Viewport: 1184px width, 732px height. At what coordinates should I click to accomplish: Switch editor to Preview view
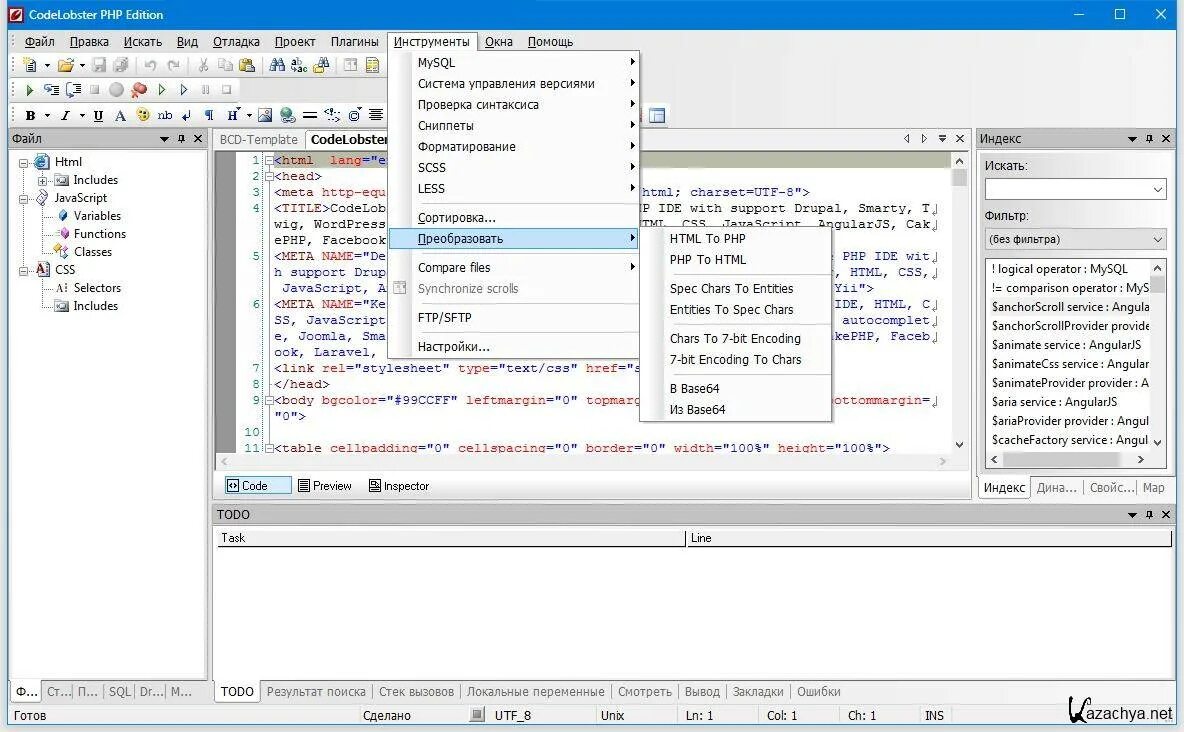[x=325, y=486]
